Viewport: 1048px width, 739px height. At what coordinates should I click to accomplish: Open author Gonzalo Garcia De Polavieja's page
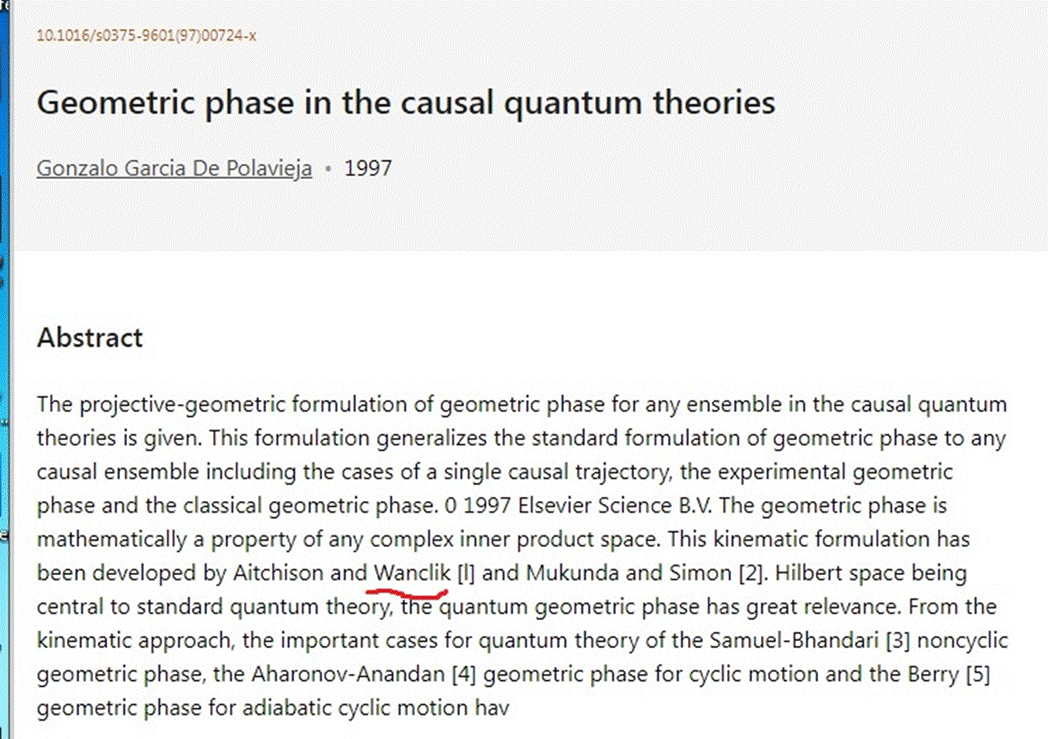(x=174, y=168)
